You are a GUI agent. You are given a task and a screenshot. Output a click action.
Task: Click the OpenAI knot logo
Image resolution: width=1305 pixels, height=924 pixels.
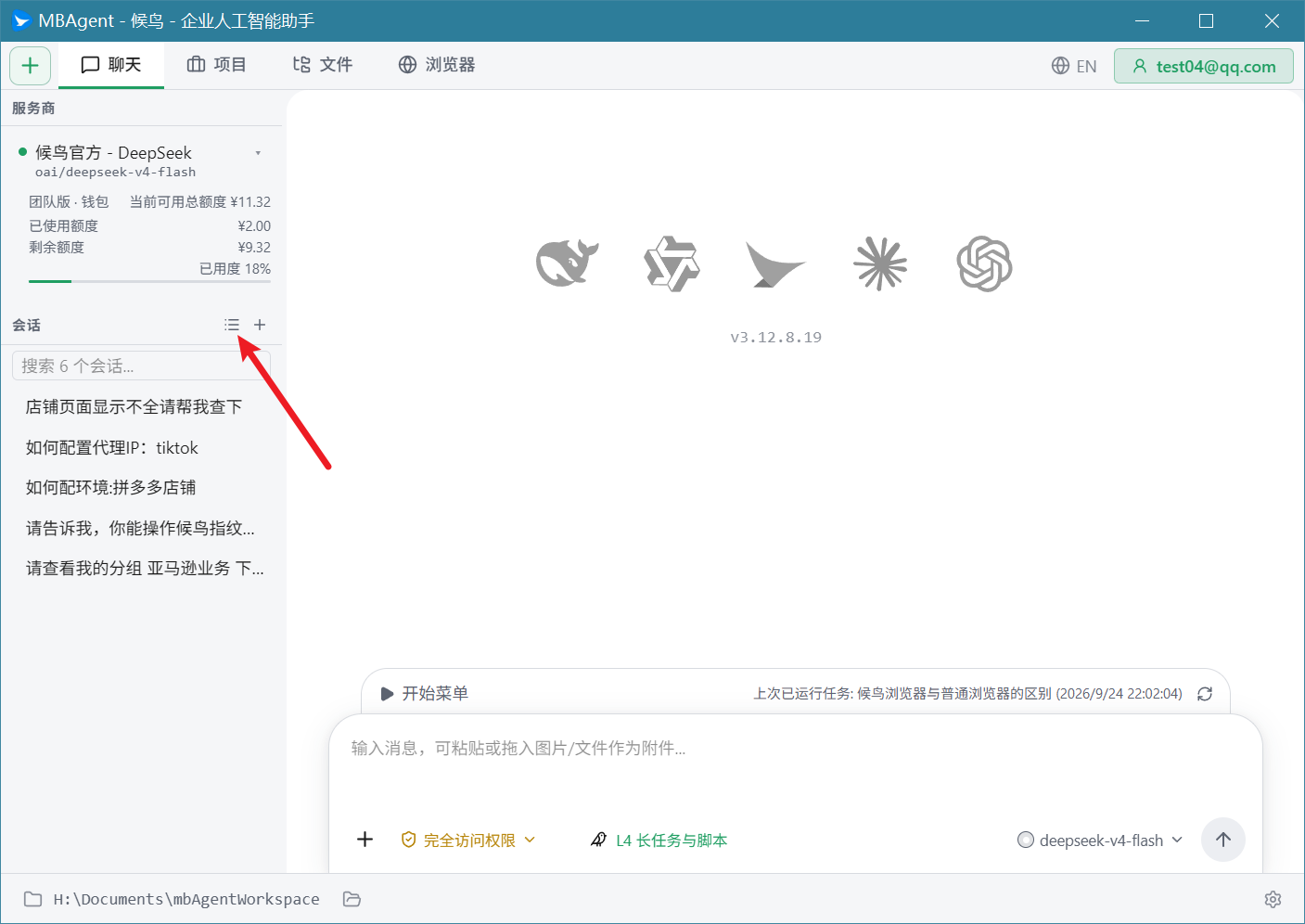pyautogui.click(x=984, y=263)
